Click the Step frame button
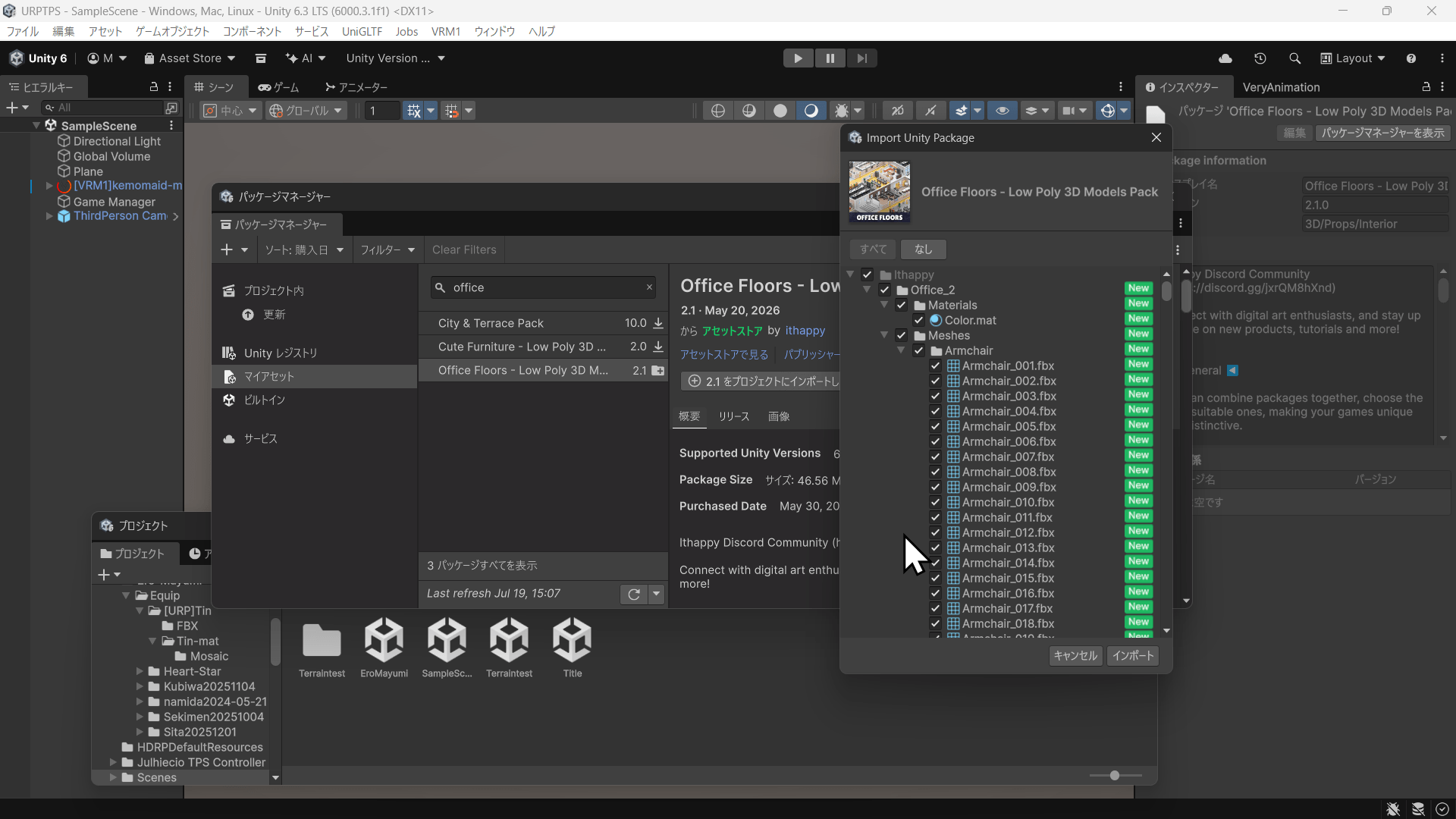This screenshot has width=1456, height=819. coord(861,58)
